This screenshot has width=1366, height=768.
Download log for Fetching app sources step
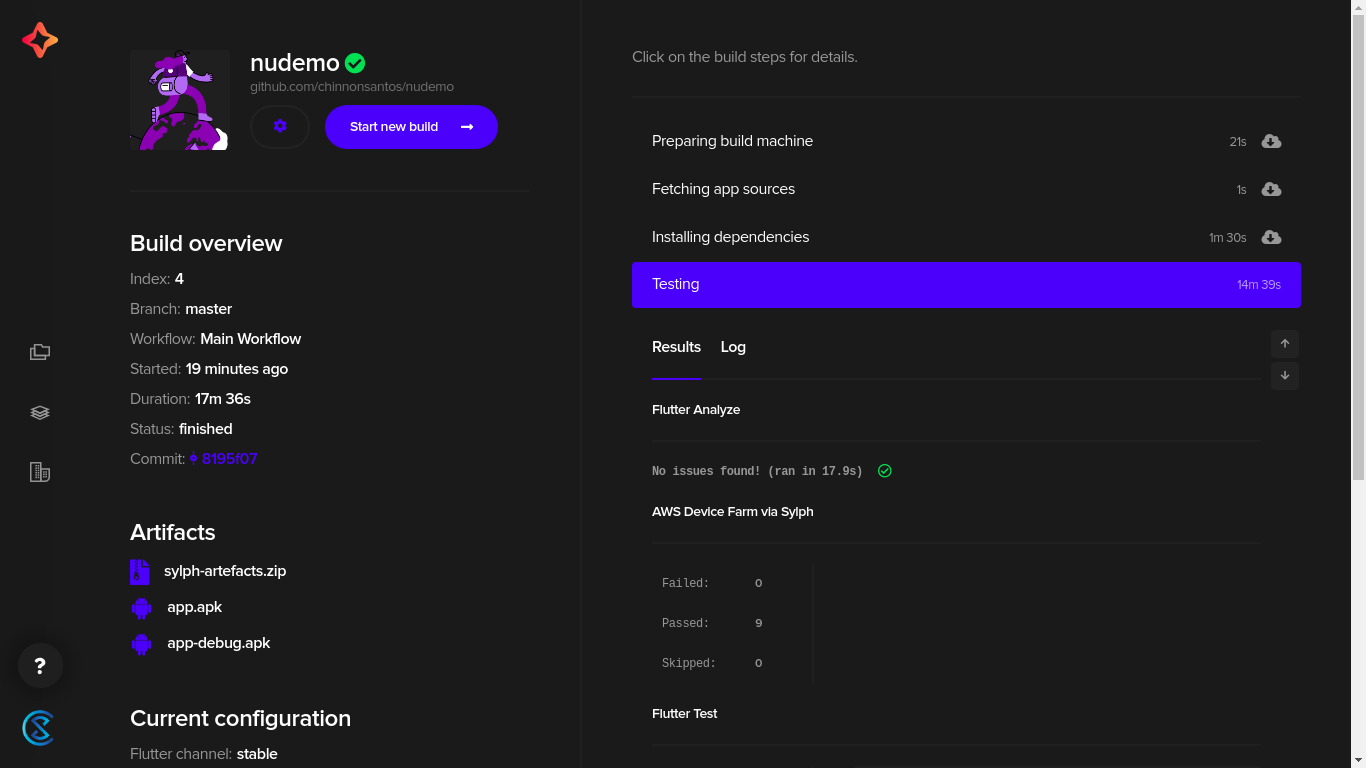[1270, 189]
